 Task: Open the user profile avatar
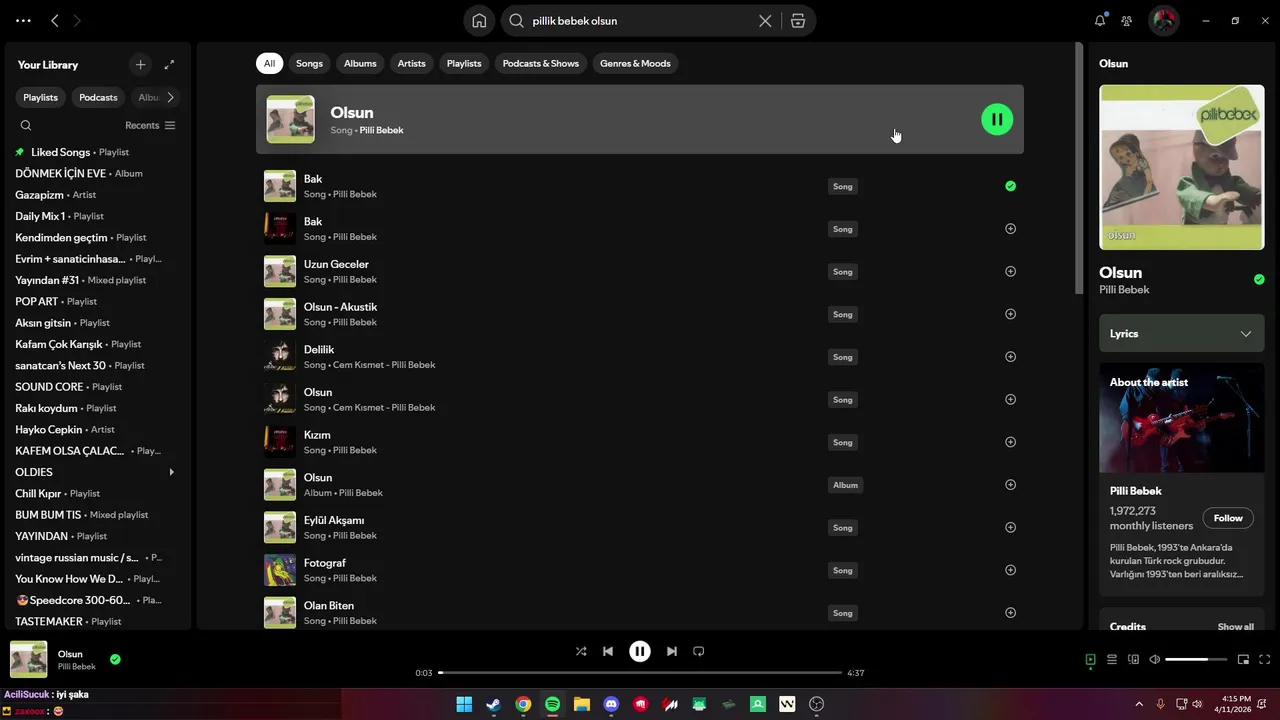(x=1164, y=20)
